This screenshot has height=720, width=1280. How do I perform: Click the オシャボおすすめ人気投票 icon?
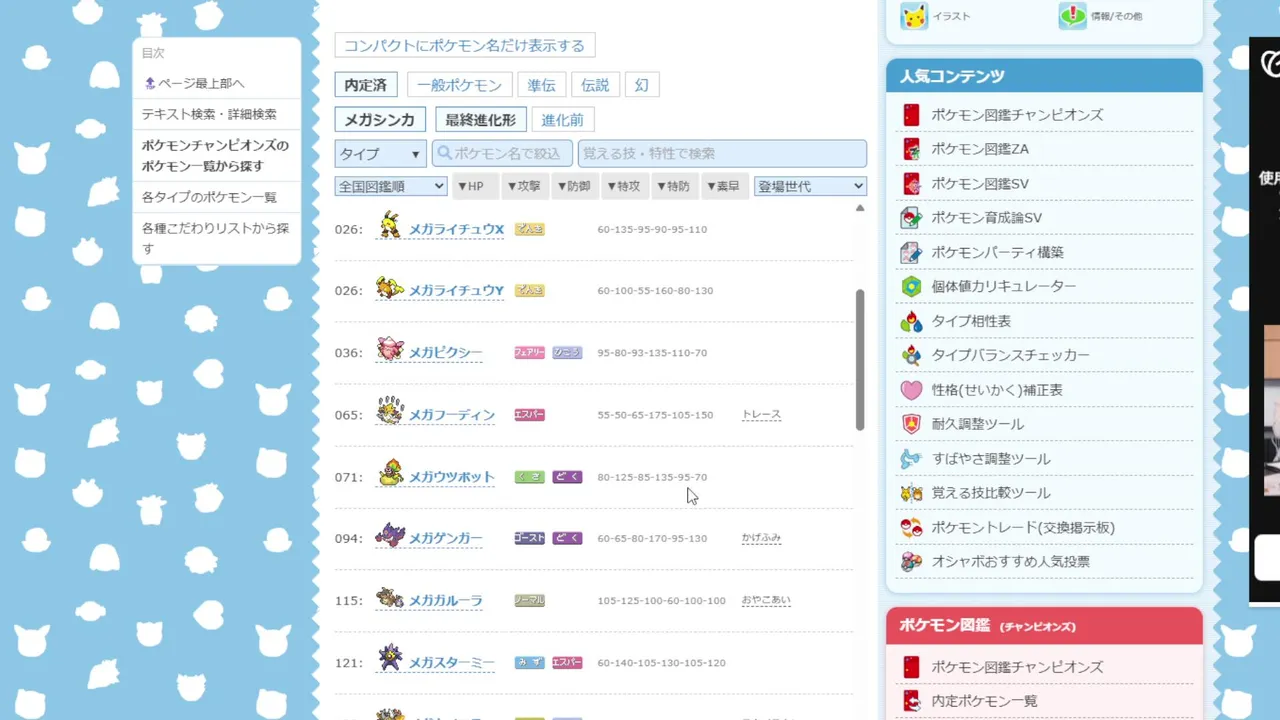(911, 562)
